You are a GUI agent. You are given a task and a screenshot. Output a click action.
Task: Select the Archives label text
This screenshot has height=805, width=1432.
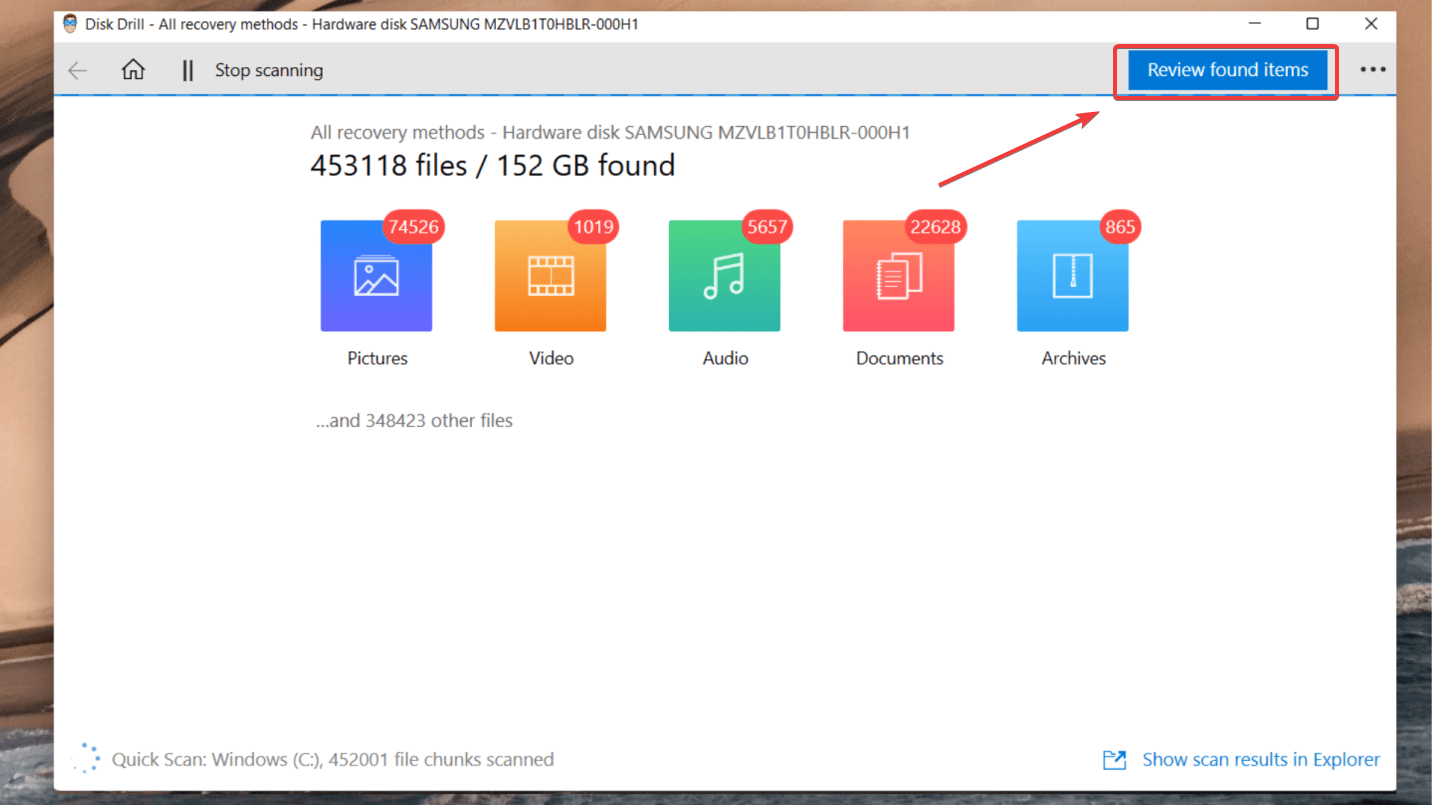[1073, 358]
